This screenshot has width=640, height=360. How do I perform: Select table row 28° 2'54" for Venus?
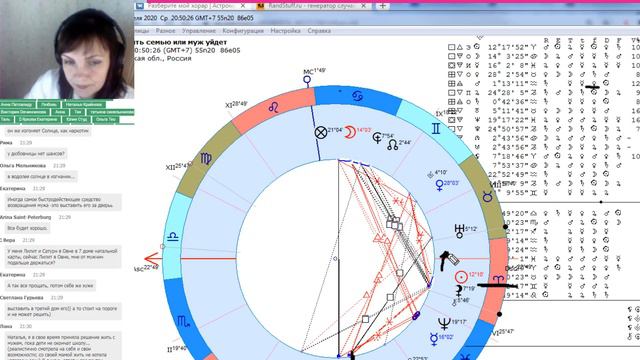tap(543, 74)
